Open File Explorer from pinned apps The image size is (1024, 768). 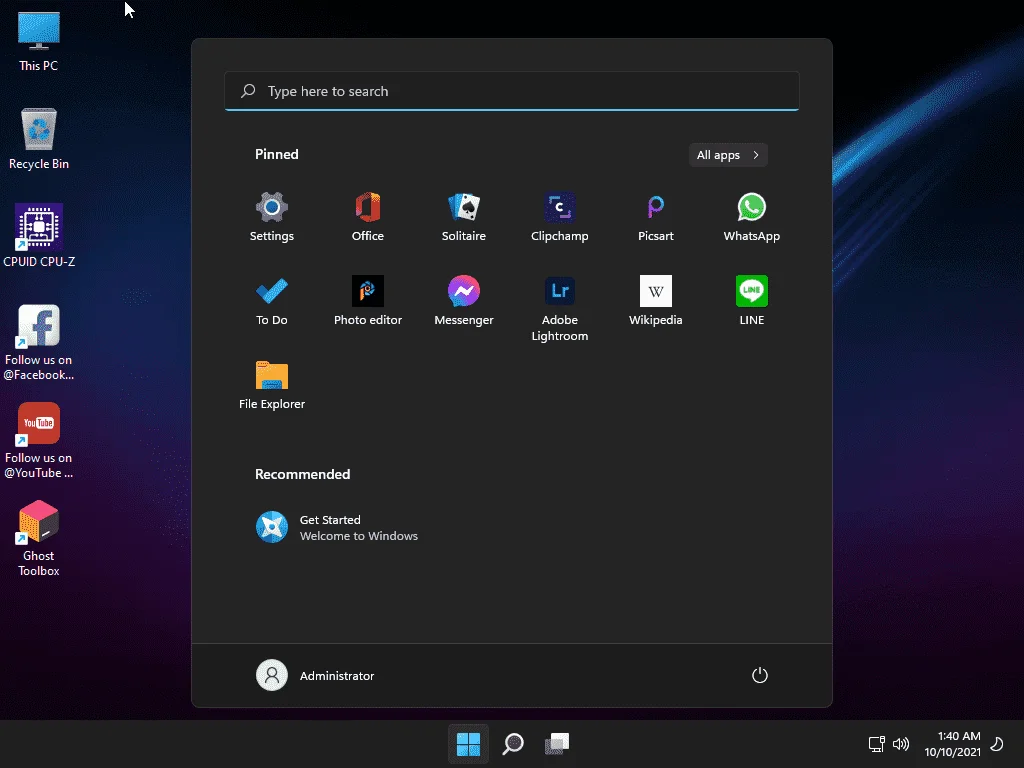[272, 385]
